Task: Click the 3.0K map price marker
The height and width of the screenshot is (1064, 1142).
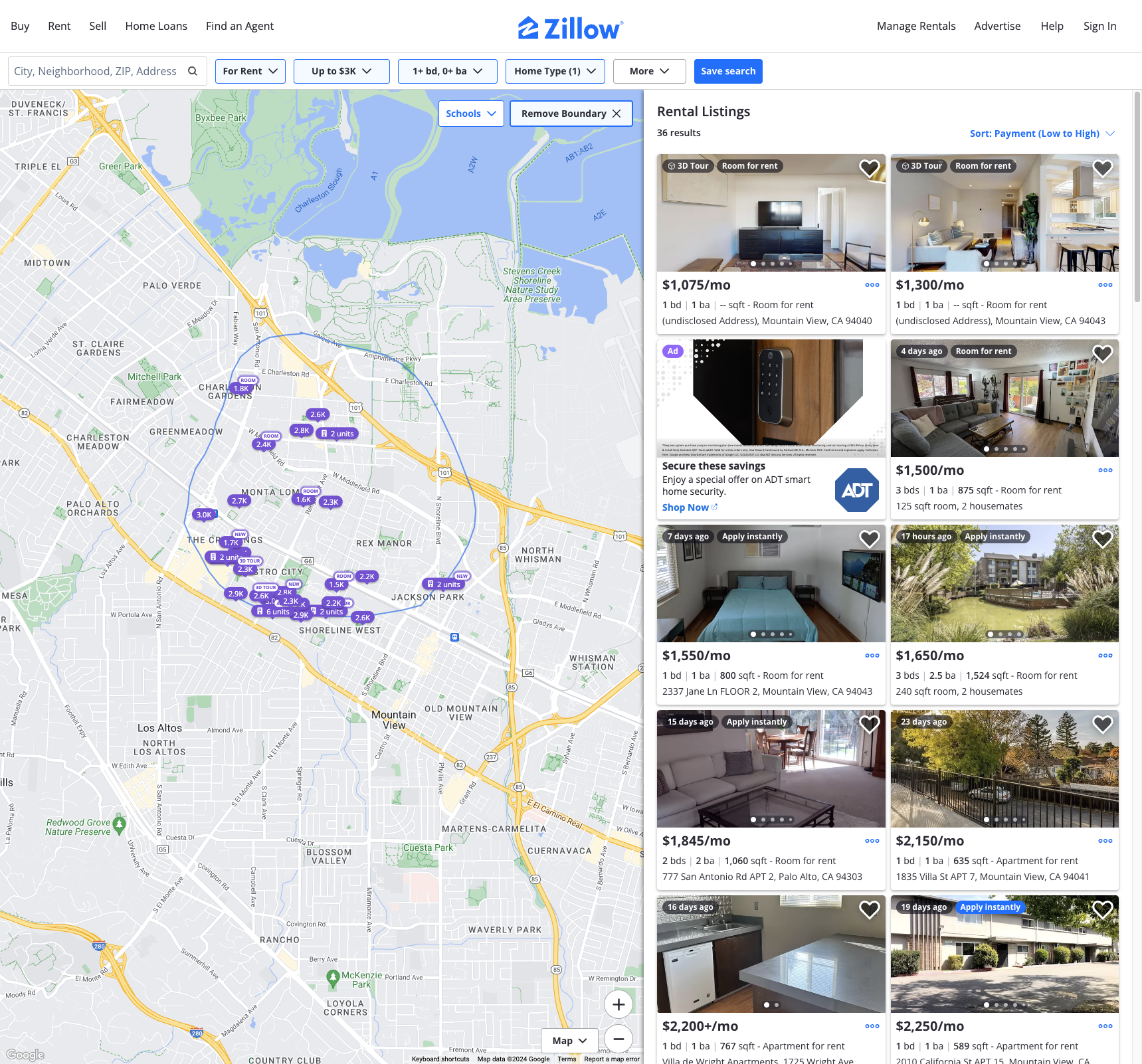Action: coord(204,515)
